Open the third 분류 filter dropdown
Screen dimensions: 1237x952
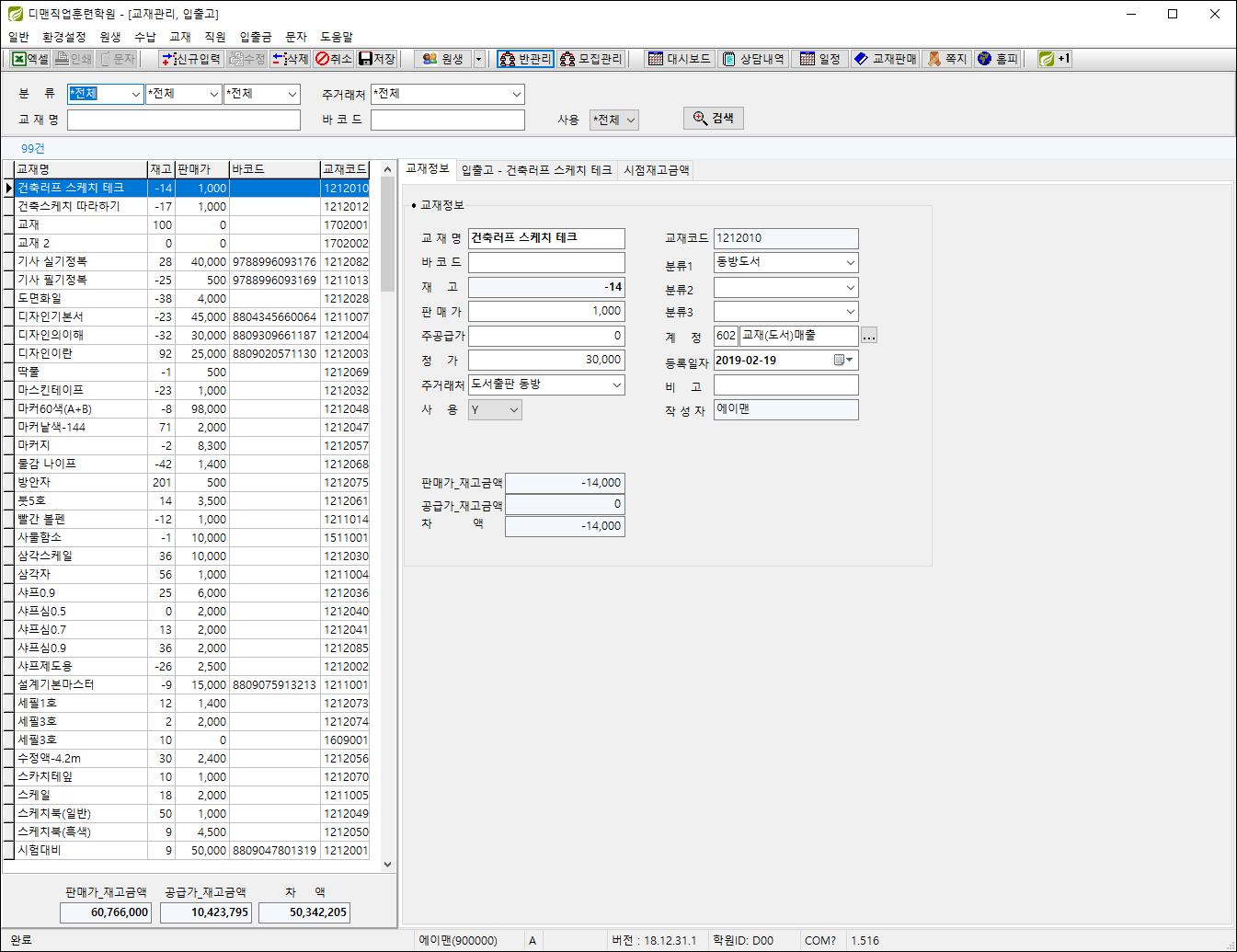pyautogui.click(x=292, y=94)
